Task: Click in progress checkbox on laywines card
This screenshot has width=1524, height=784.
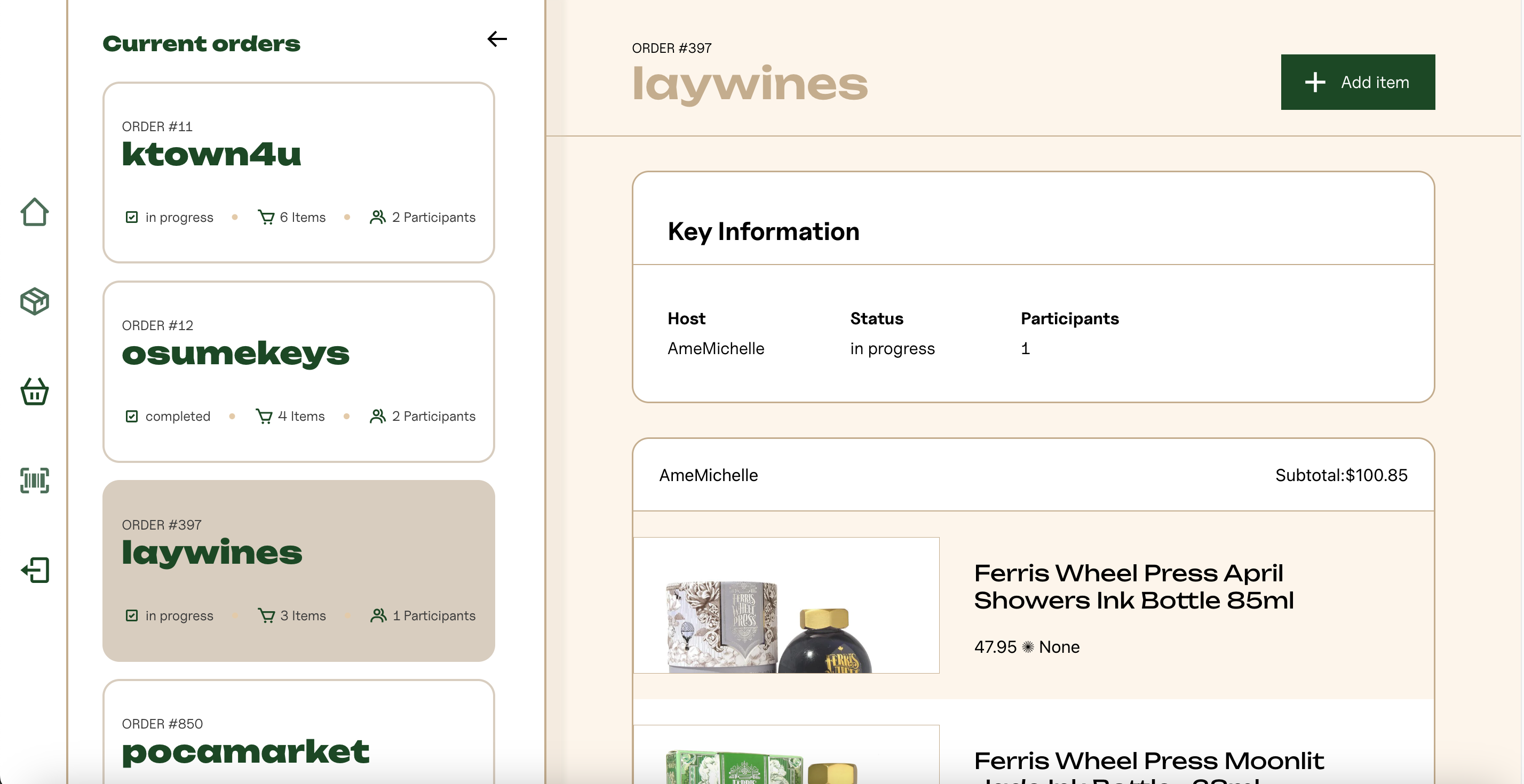Action: pos(131,615)
